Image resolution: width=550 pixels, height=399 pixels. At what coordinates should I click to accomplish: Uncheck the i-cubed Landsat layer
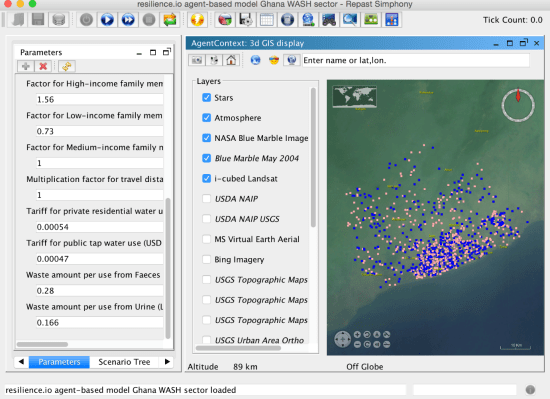pyautogui.click(x=207, y=178)
